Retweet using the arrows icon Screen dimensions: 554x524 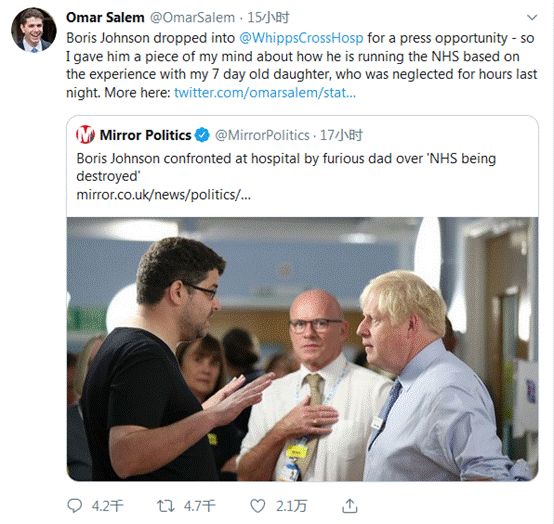tap(166, 506)
